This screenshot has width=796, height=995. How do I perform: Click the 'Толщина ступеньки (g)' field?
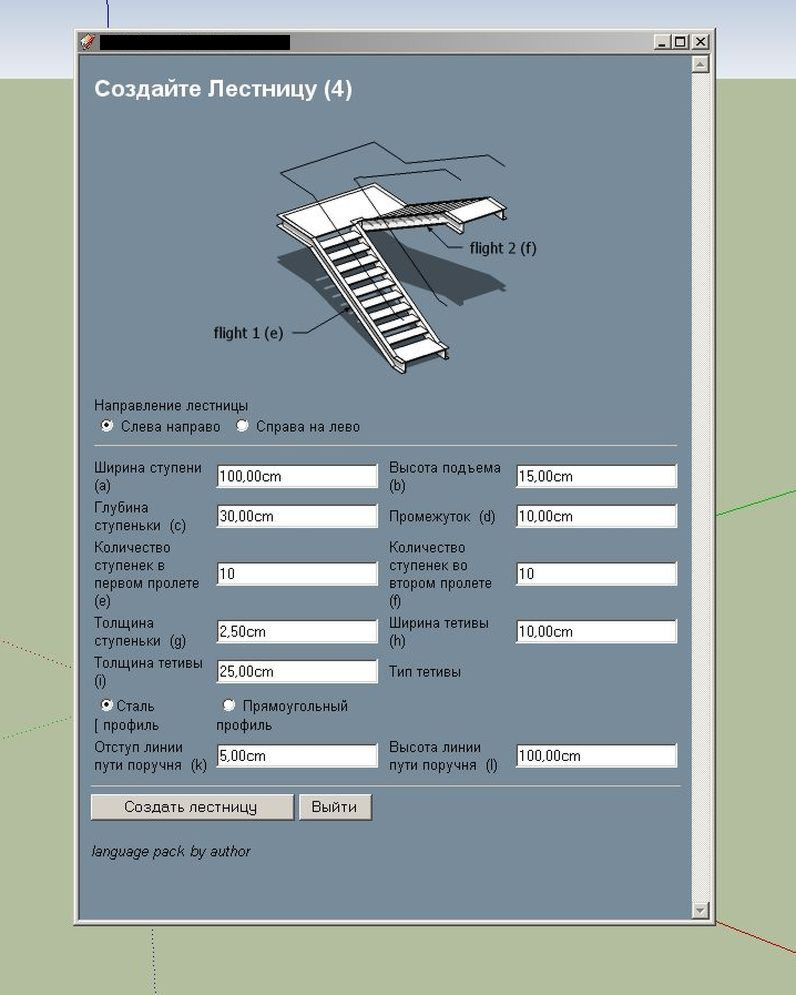297,631
